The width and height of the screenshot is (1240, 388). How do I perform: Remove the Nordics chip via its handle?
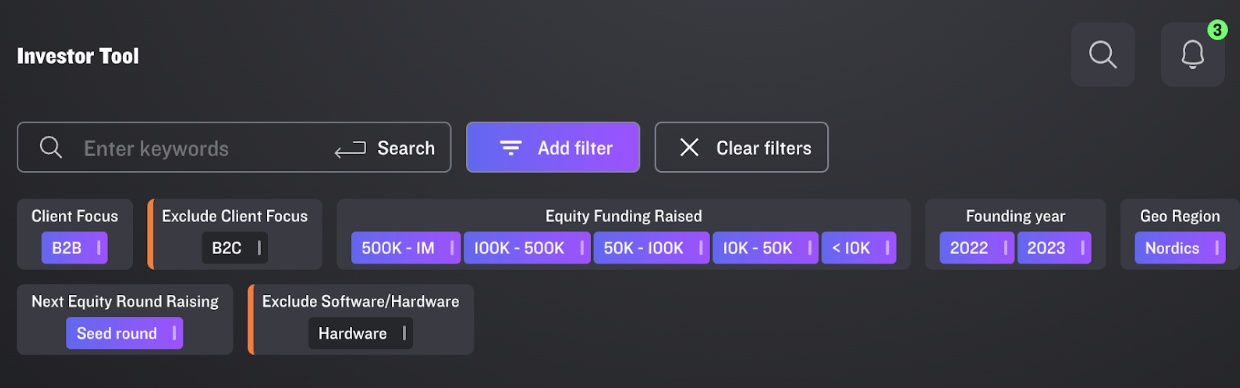(1217, 248)
